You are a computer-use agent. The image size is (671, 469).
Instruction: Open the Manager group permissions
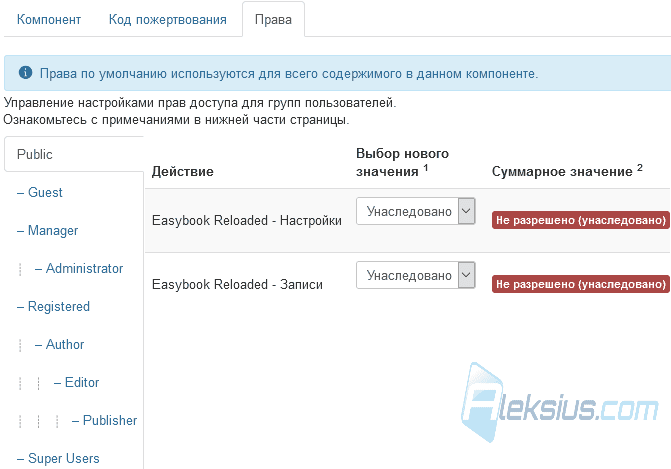click(x=48, y=231)
